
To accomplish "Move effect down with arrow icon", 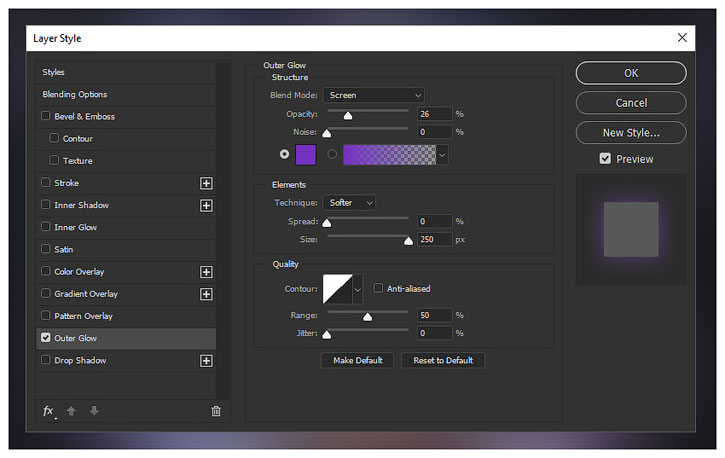I will tap(94, 410).
